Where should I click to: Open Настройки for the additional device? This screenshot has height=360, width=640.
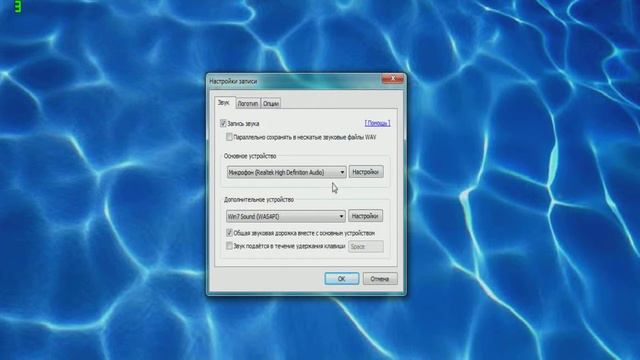pyautogui.click(x=365, y=216)
